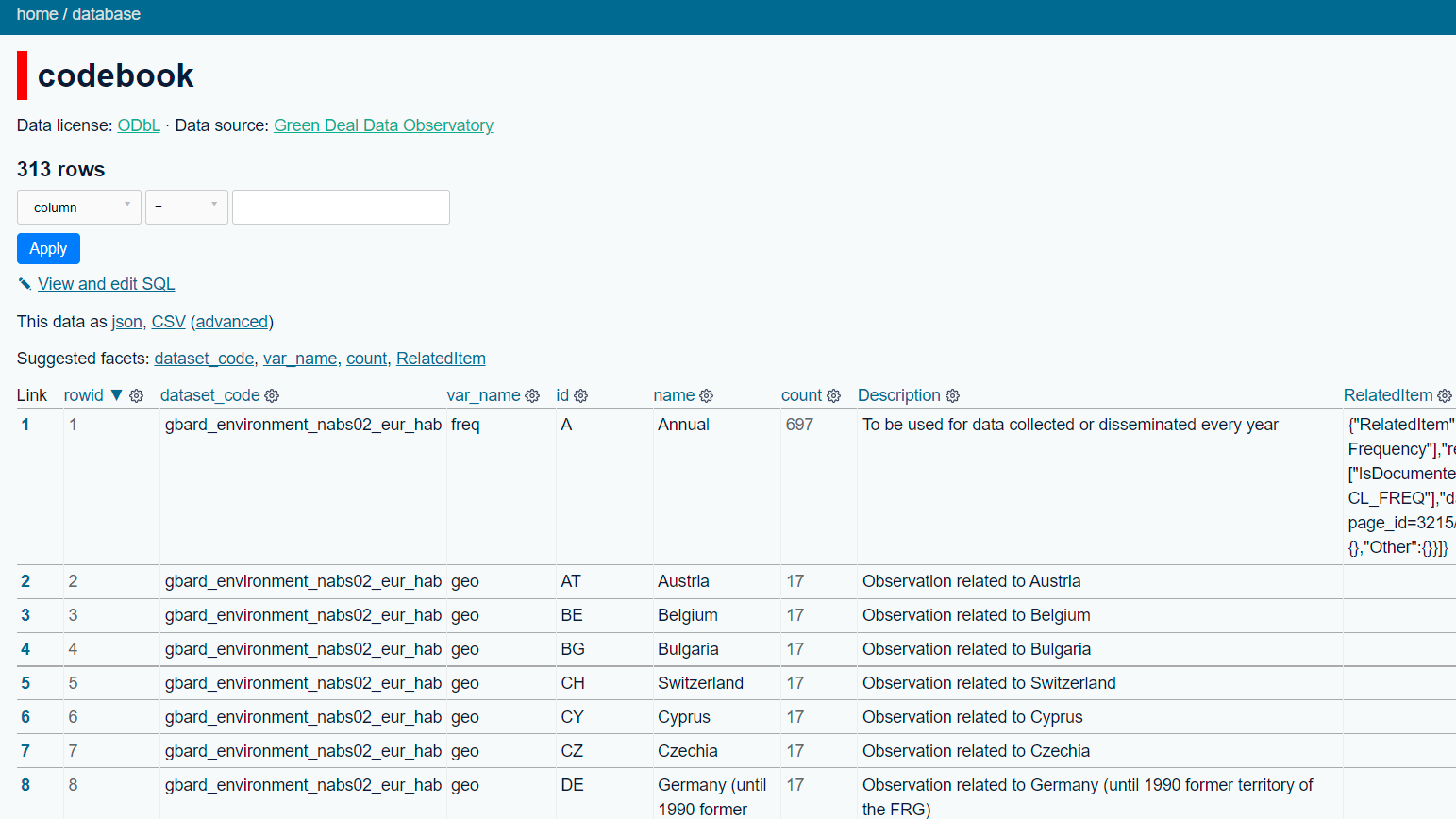Open Description column's cog menu

tap(952, 395)
